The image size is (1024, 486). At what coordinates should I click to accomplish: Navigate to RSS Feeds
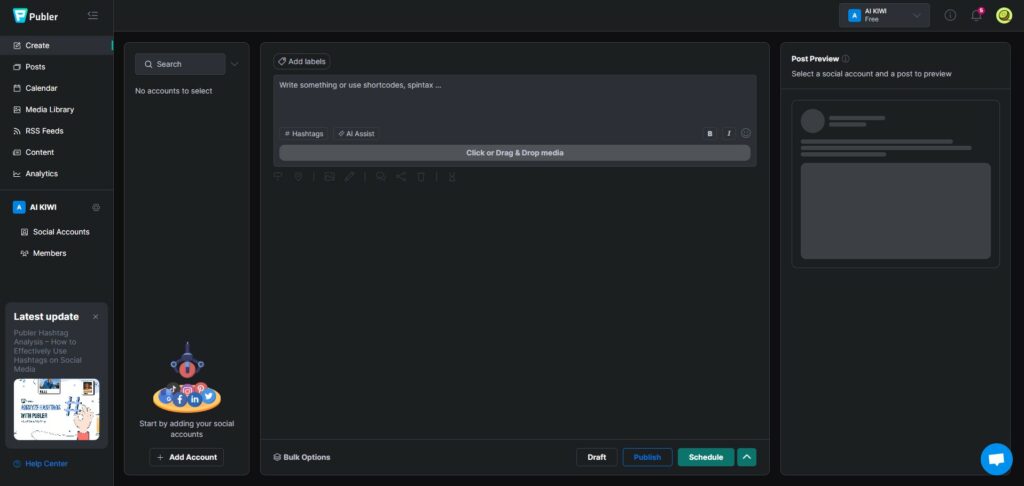coord(56,131)
